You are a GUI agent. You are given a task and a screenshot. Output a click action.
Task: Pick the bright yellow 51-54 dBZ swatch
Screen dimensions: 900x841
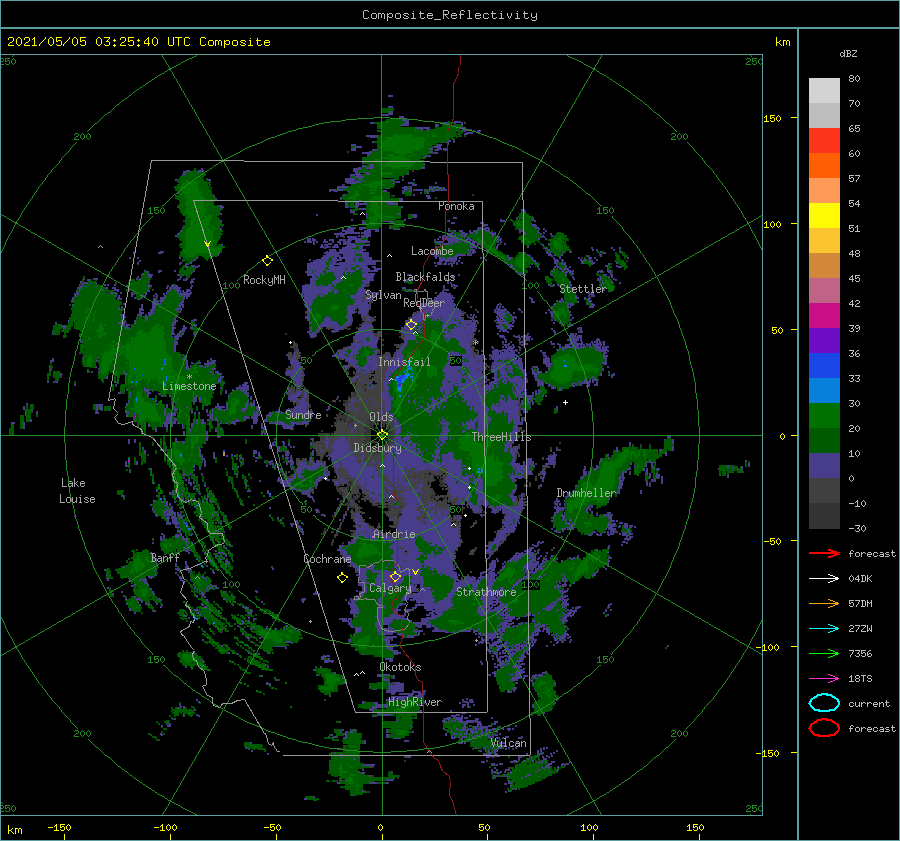point(824,215)
